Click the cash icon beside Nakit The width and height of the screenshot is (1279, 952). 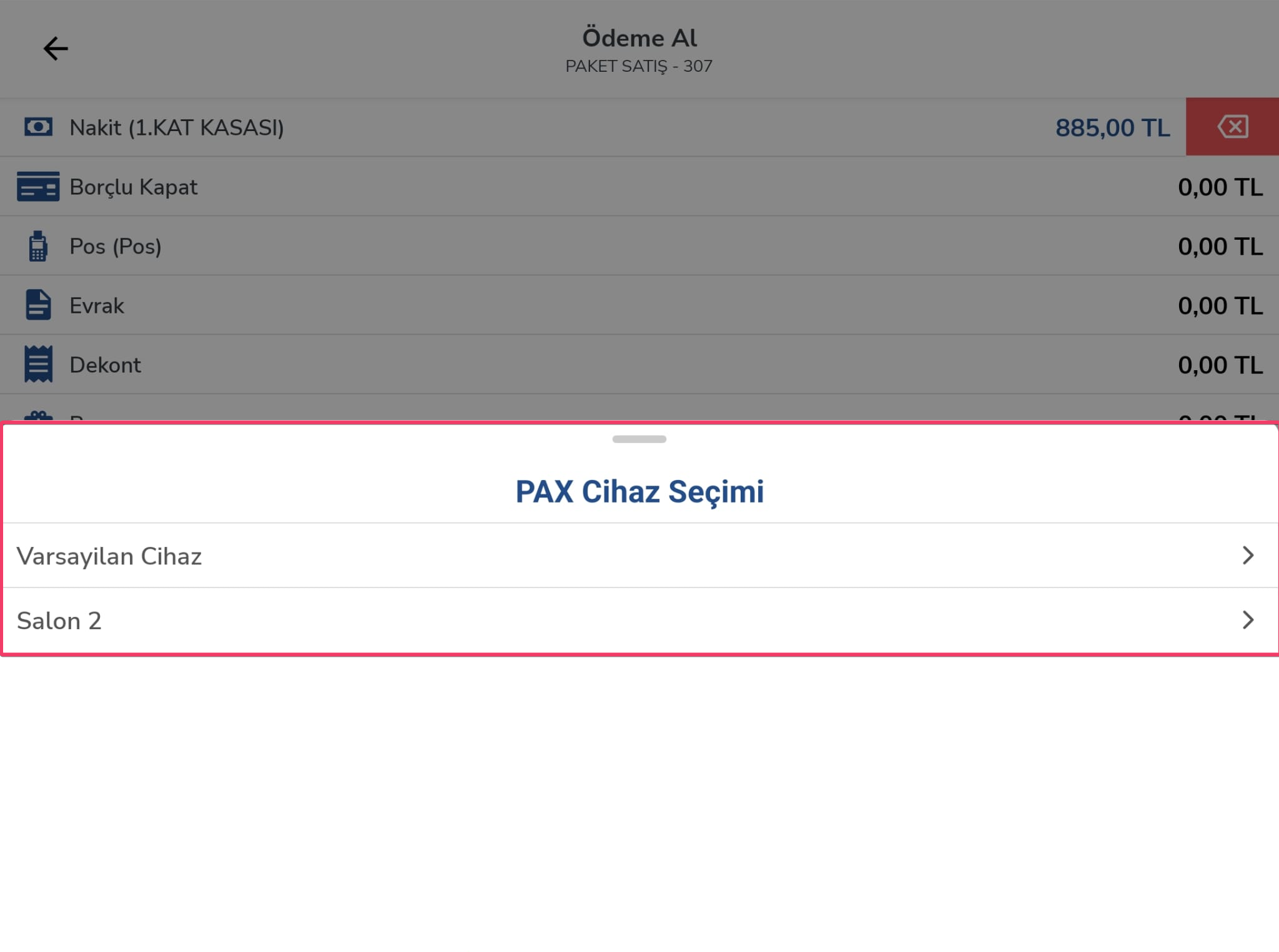click(38, 127)
